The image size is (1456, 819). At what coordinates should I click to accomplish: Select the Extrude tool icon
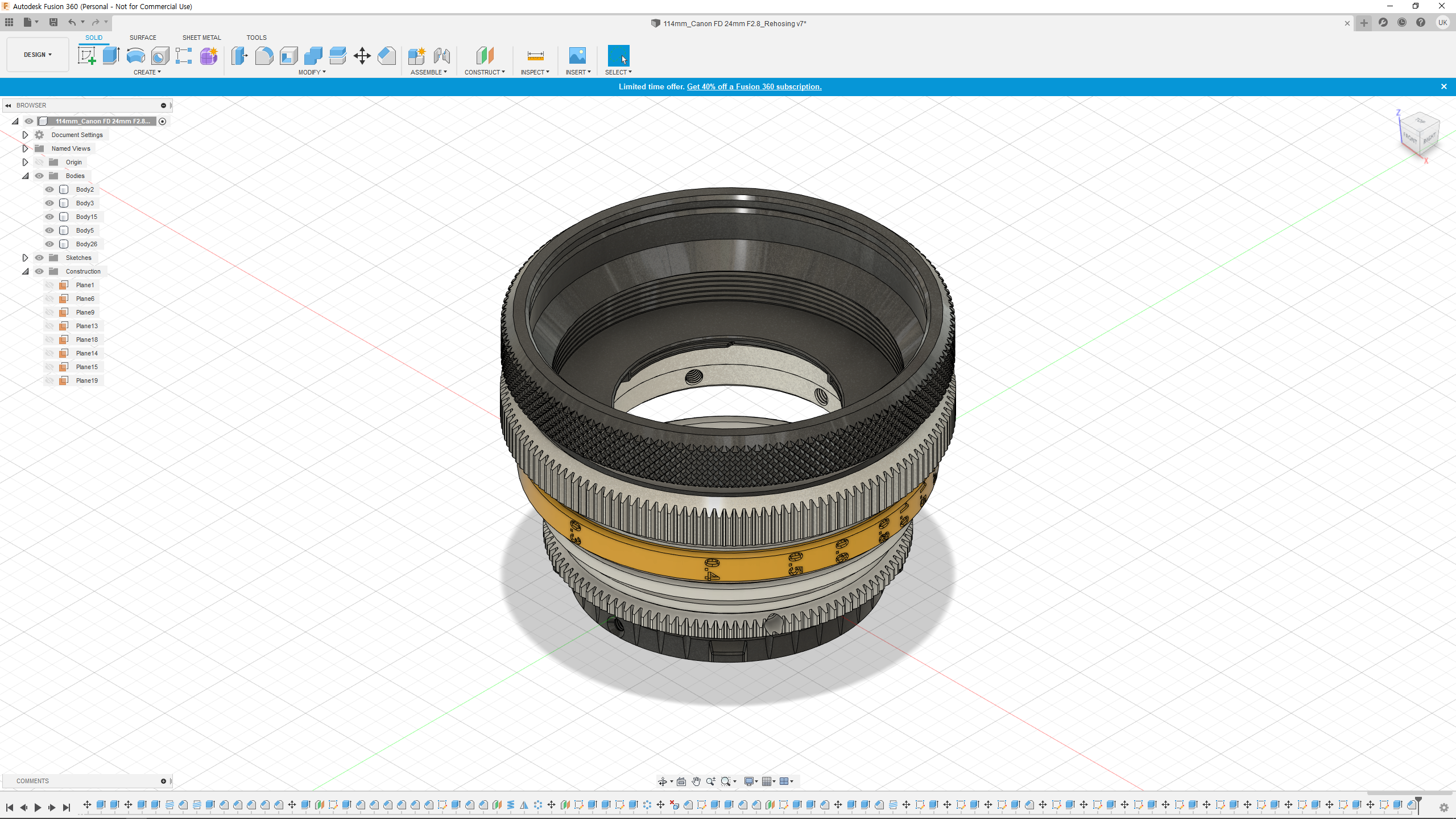[x=111, y=56]
